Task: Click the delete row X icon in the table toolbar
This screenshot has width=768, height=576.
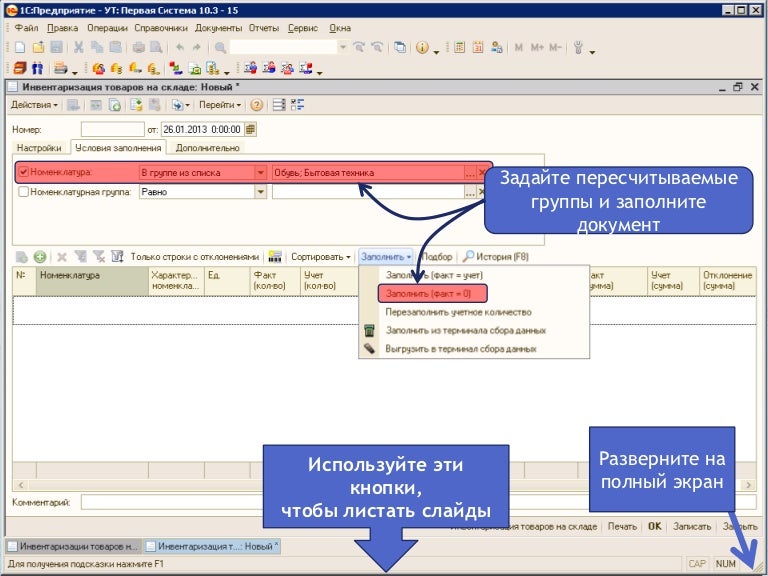Action: [x=62, y=257]
